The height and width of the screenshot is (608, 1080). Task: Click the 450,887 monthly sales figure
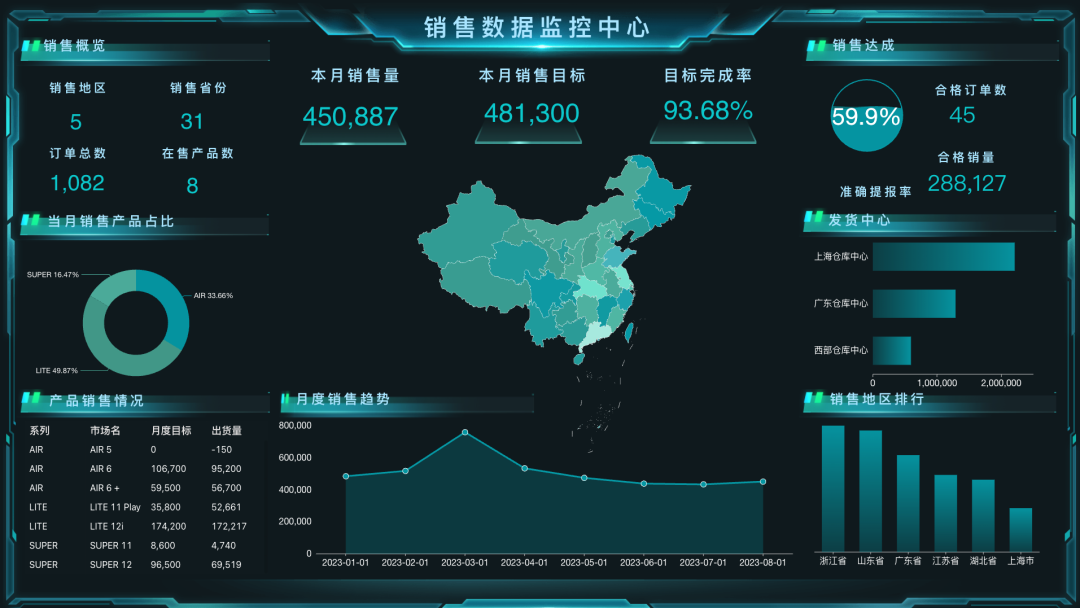click(352, 113)
